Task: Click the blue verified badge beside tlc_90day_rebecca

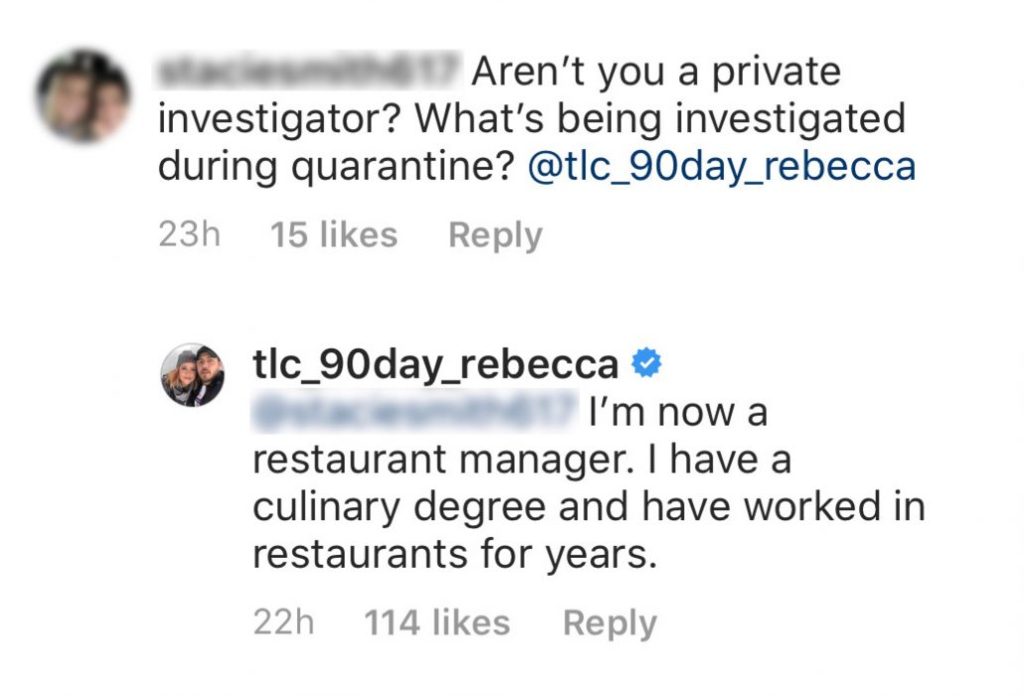Action: (648, 365)
